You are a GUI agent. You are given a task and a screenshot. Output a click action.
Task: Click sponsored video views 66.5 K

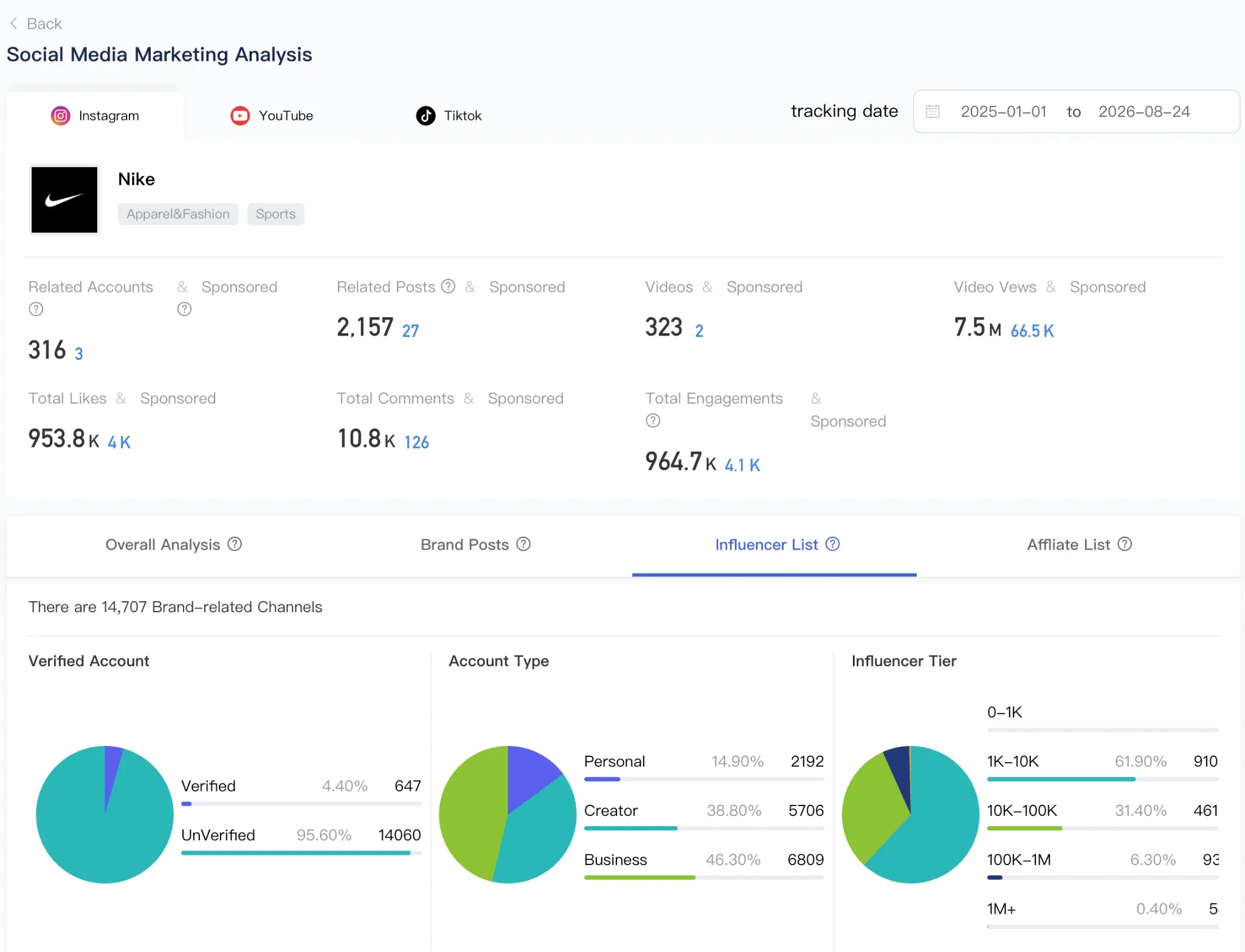[1032, 331]
